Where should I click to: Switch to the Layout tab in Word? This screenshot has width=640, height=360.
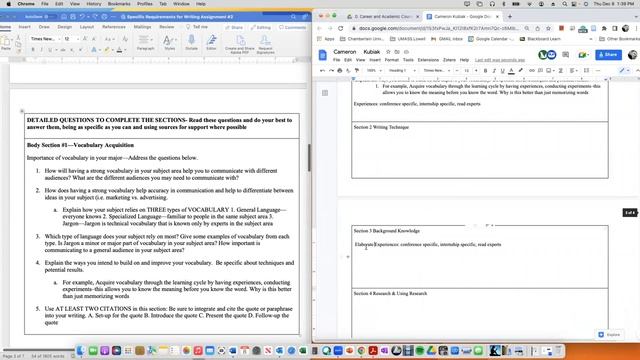point(87,27)
